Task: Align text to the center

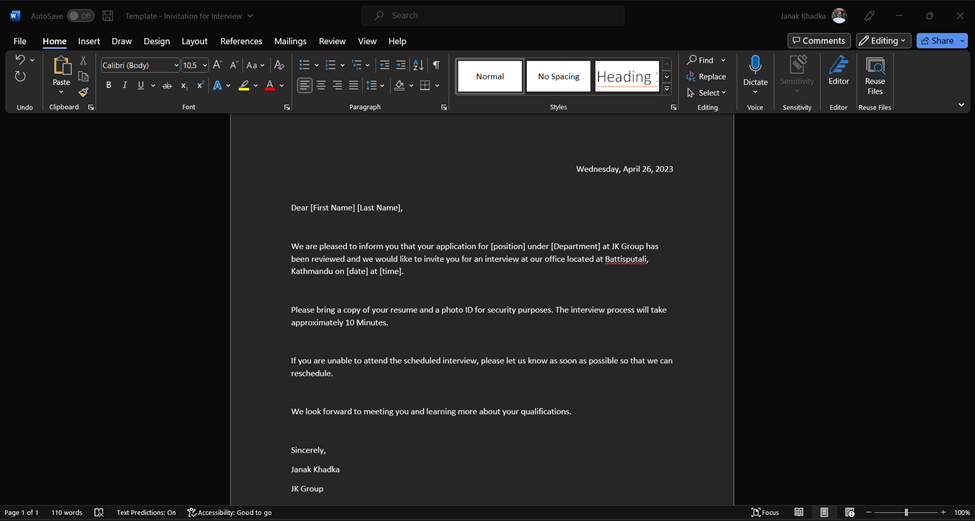Action: 321,85
